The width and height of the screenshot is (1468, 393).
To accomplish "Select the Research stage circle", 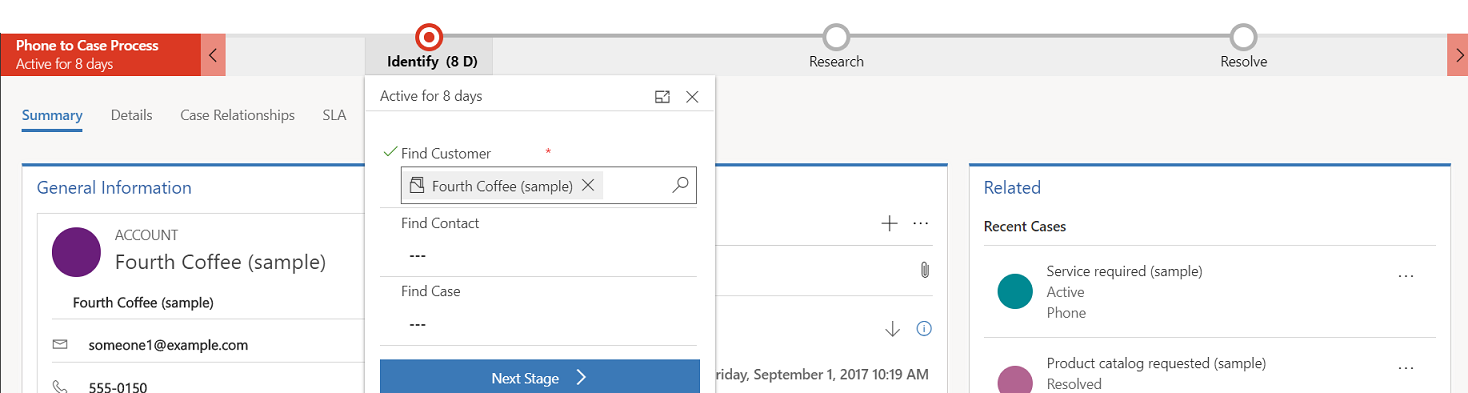I will pyautogui.click(x=836, y=37).
